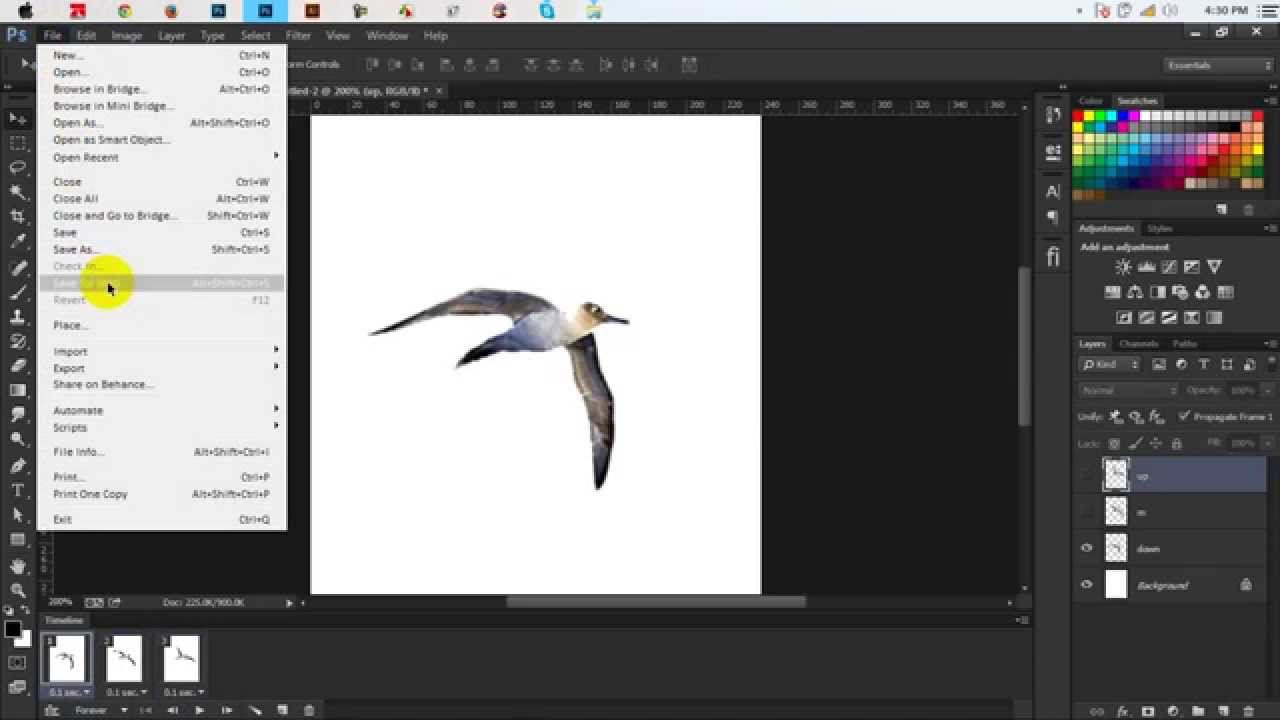Select the Crop tool

coord(18,217)
